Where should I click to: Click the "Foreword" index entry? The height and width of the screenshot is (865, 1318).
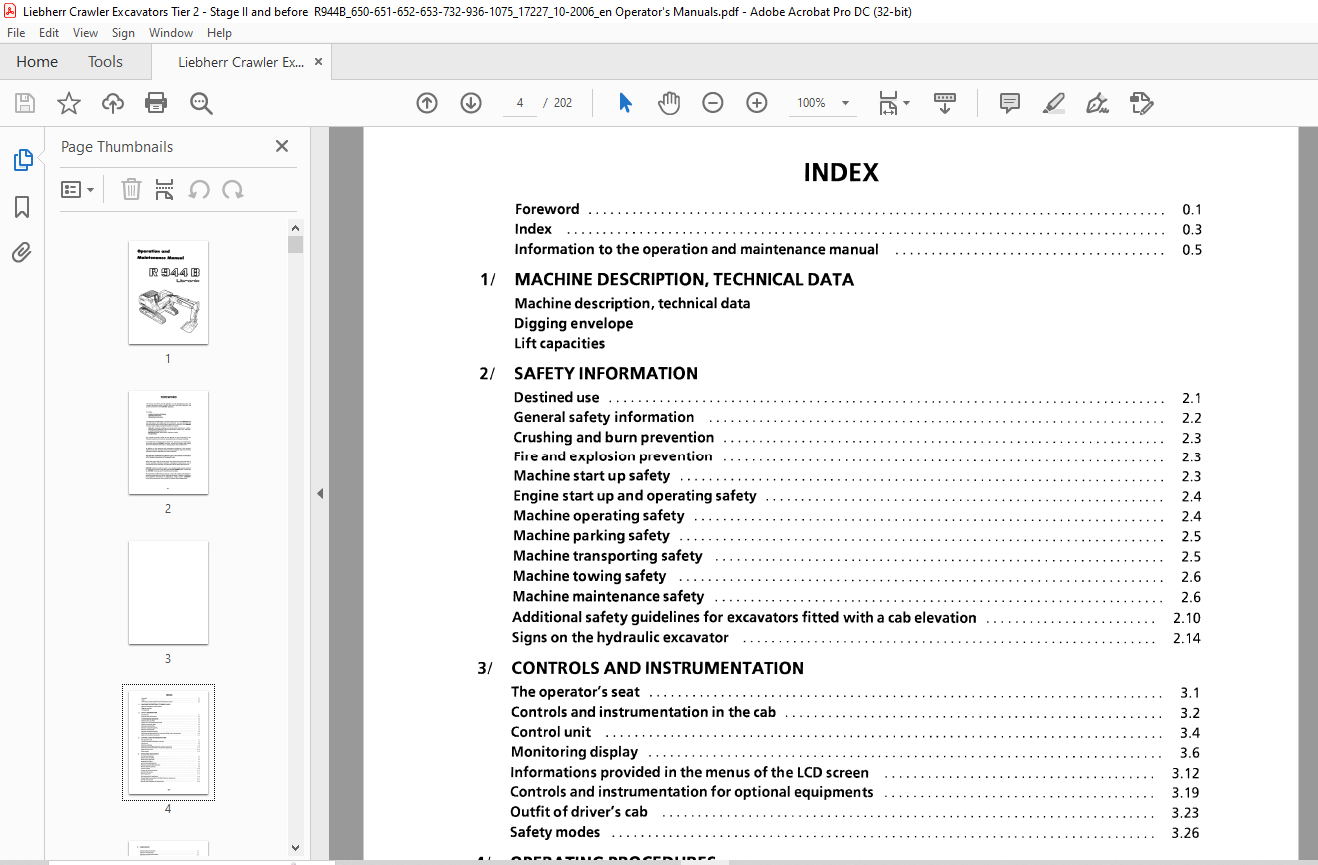(x=547, y=209)
